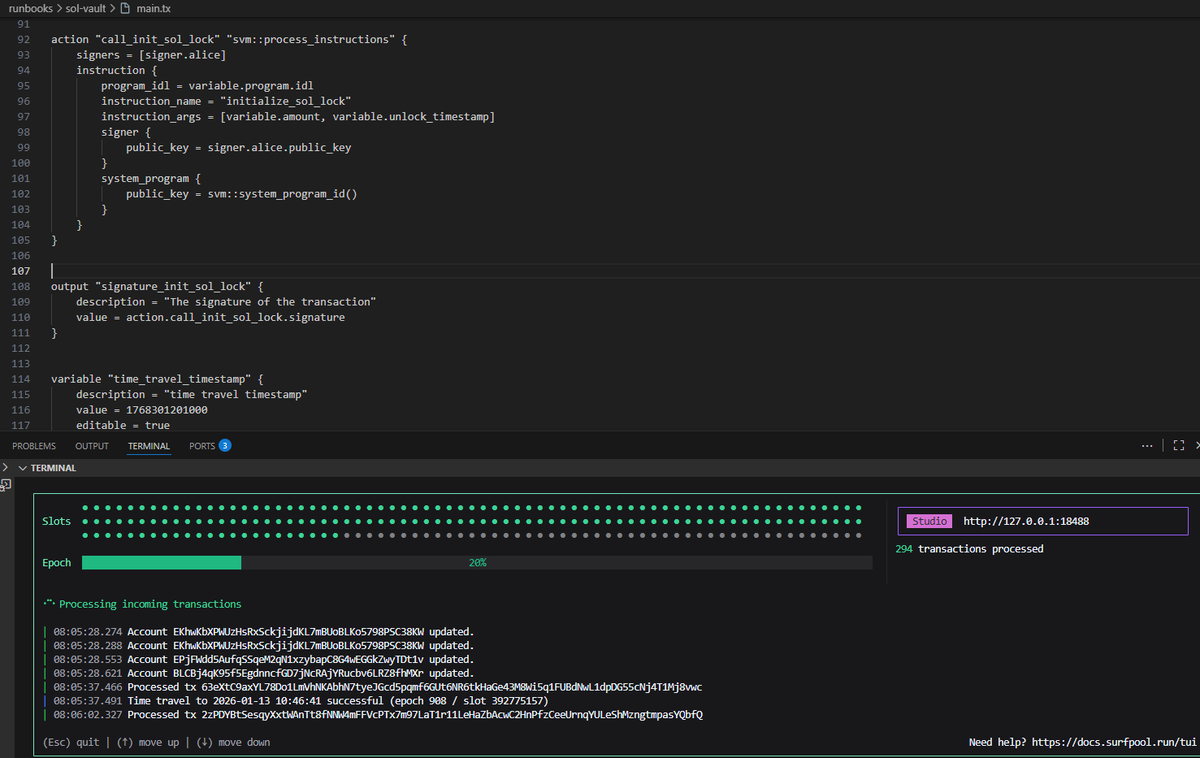Click Processed tx 2zPDYBtSesqy log entry
The height and width of the screenshot is (758, 1200).
click(x=377, y=715)
